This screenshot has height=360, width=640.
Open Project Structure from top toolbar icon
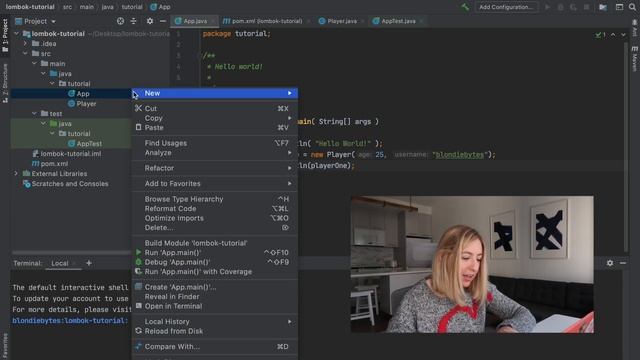(603, 7)
